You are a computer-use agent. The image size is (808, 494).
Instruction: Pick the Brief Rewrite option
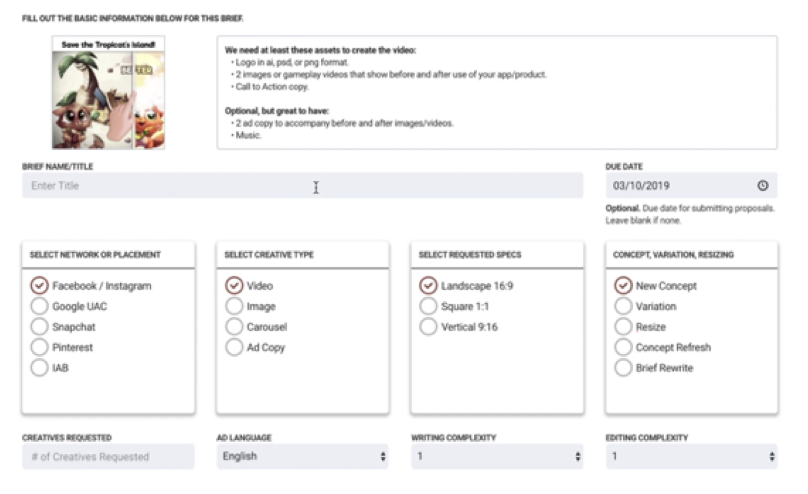point(623,368)
